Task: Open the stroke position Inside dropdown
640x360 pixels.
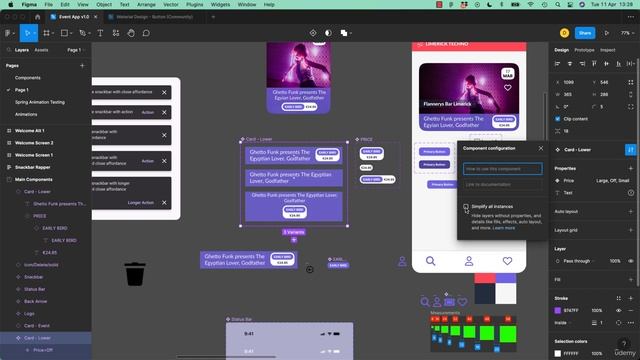Action: click(562, 323)
